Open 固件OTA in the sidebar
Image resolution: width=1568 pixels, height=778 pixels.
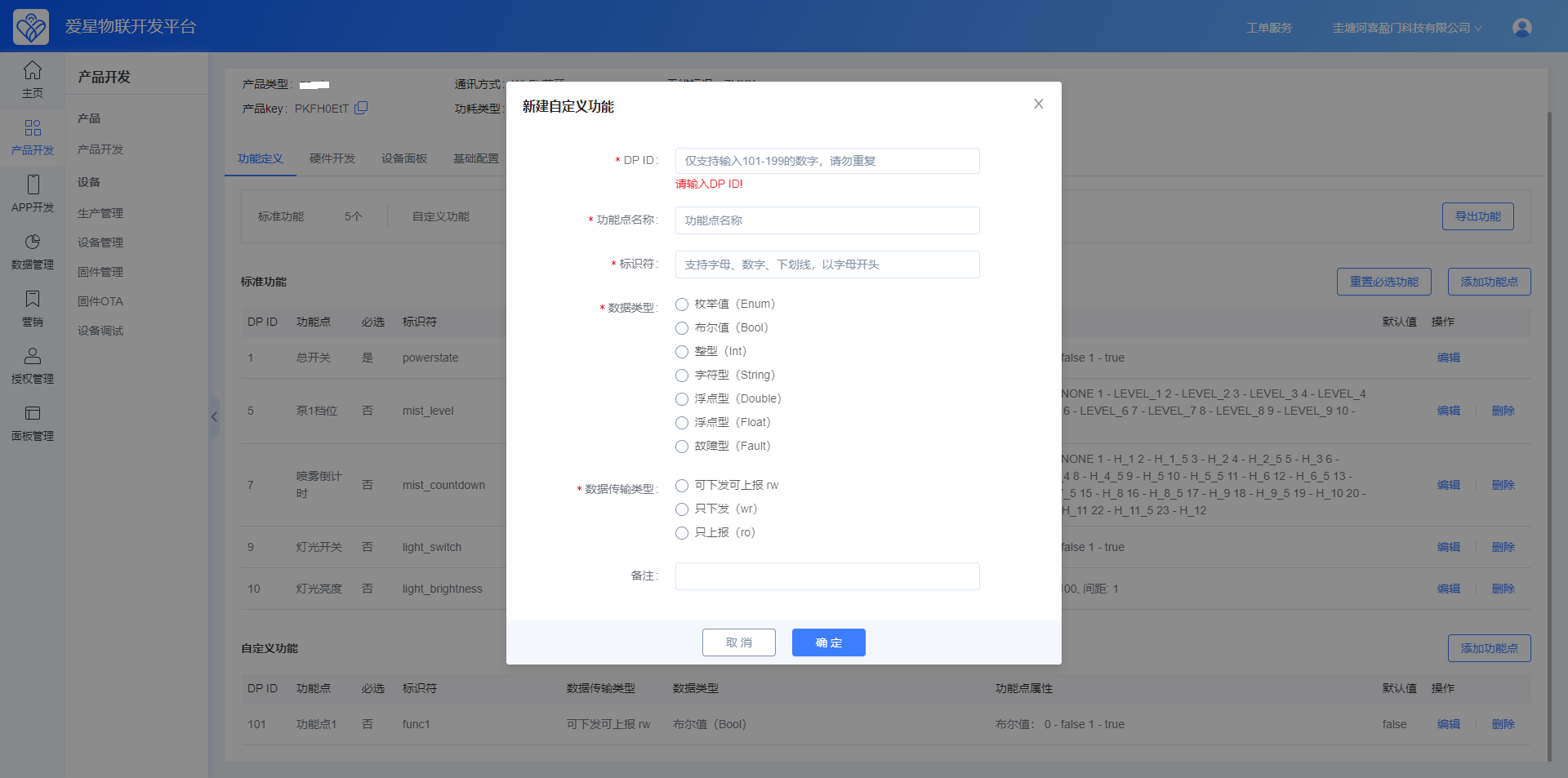[x=100, y=301]
